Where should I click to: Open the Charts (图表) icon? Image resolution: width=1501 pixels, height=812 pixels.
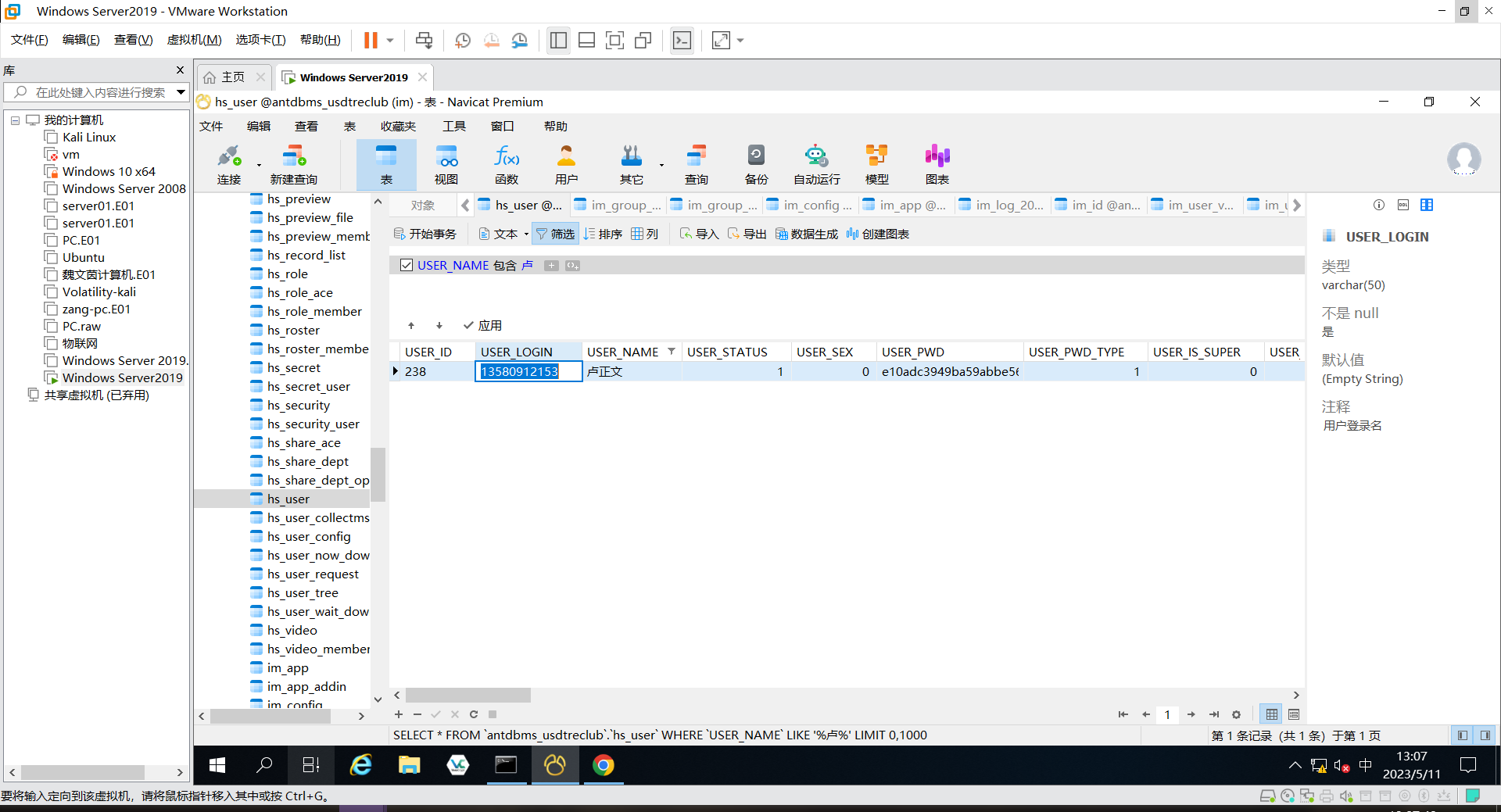click(x=937, y=164)
